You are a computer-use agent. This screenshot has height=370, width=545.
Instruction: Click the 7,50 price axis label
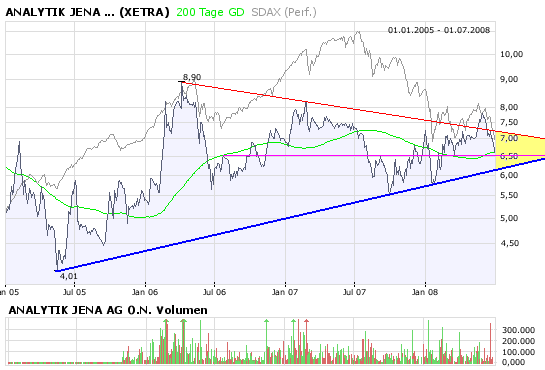coord(509,122)
